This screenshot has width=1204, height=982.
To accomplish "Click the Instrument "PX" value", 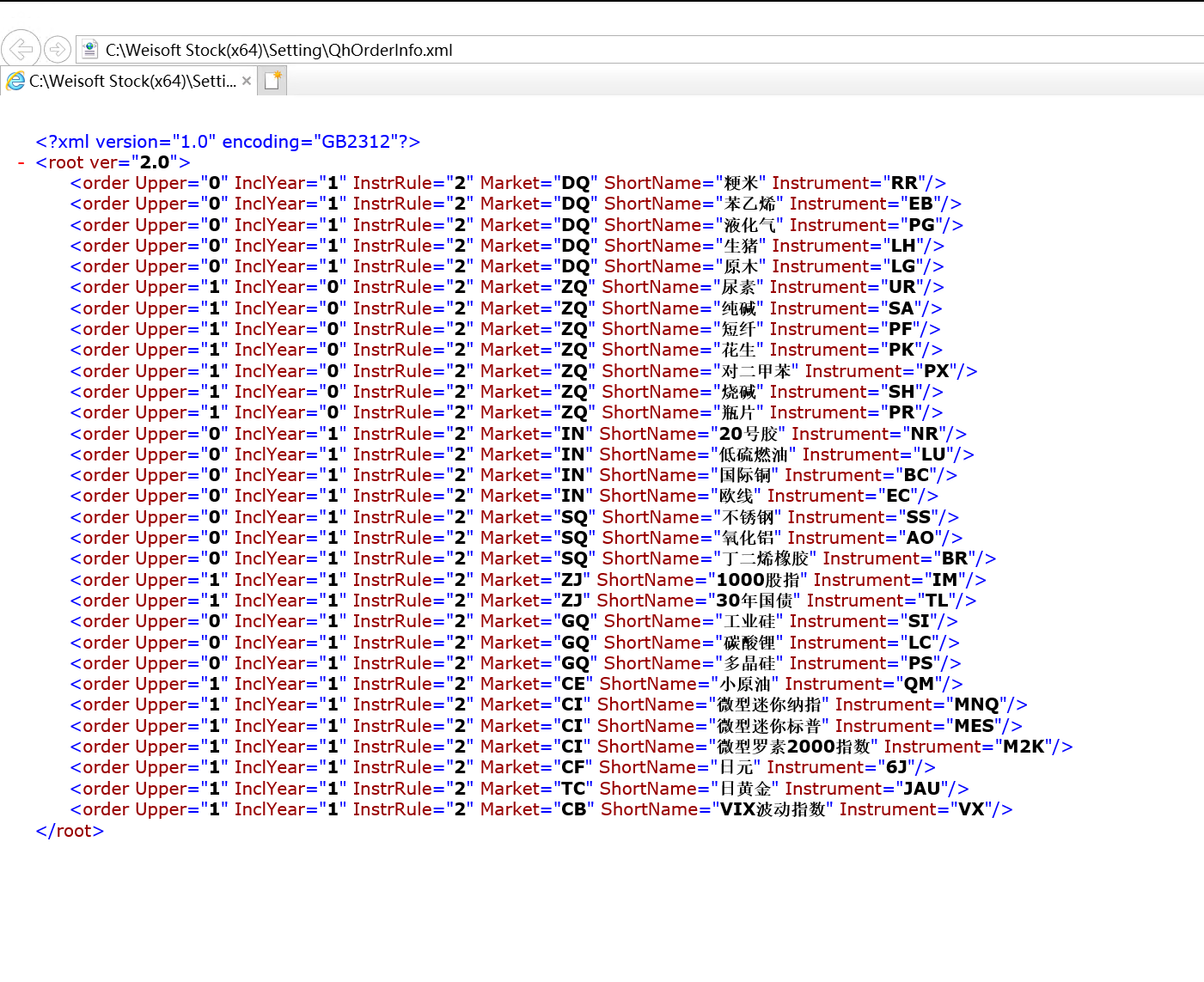I will click(x=936, y=371).
